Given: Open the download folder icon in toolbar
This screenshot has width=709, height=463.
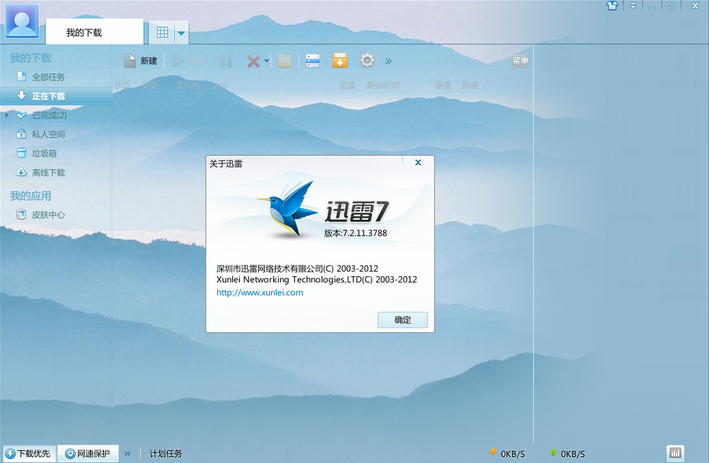Looking at the screenshot, I should pyautogui.click(x=285, y=61).
